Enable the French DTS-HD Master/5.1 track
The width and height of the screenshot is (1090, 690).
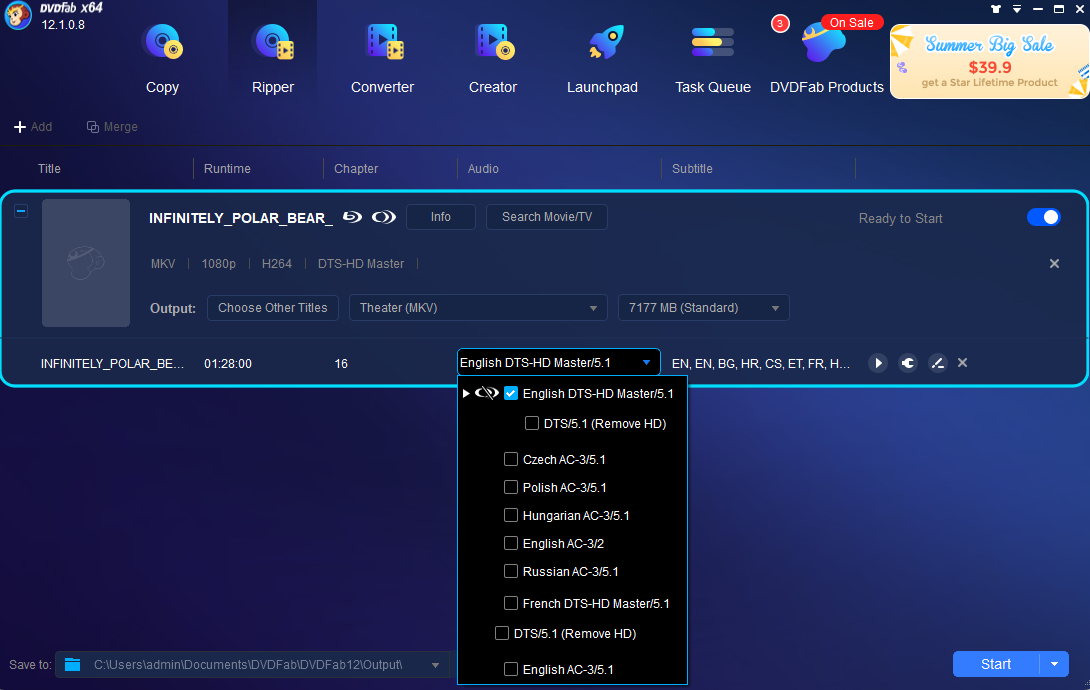tap(511, 604)
